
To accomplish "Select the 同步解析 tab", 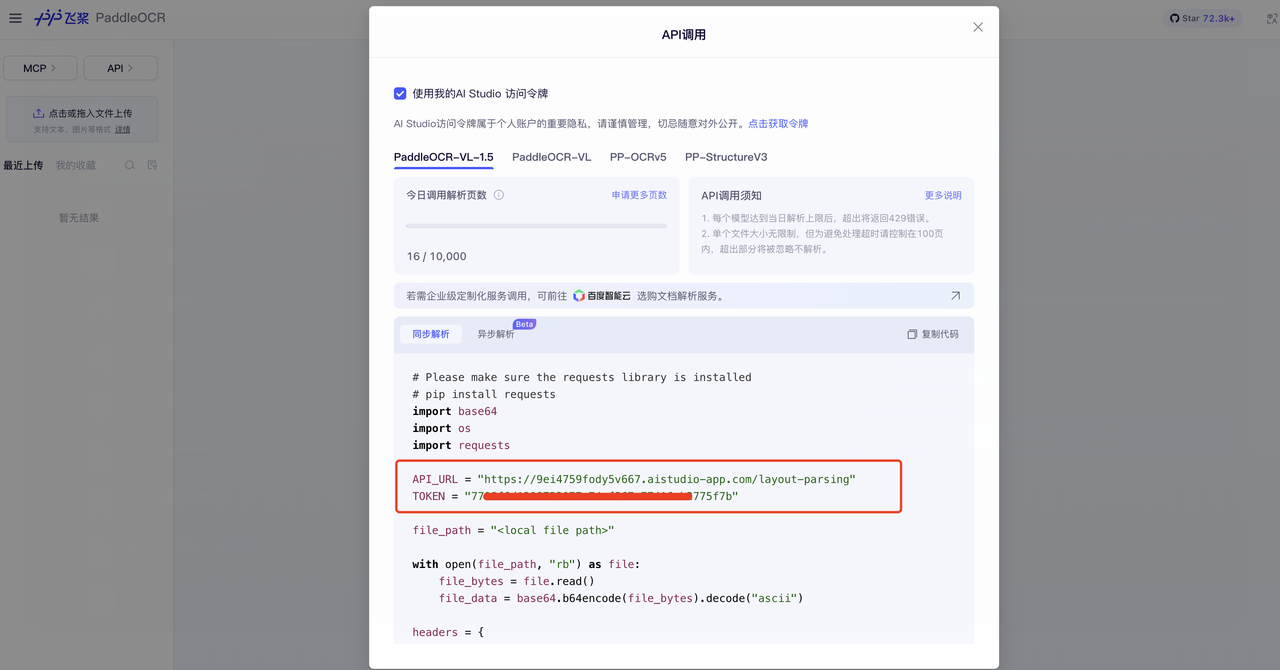I will tap(431, 334).
